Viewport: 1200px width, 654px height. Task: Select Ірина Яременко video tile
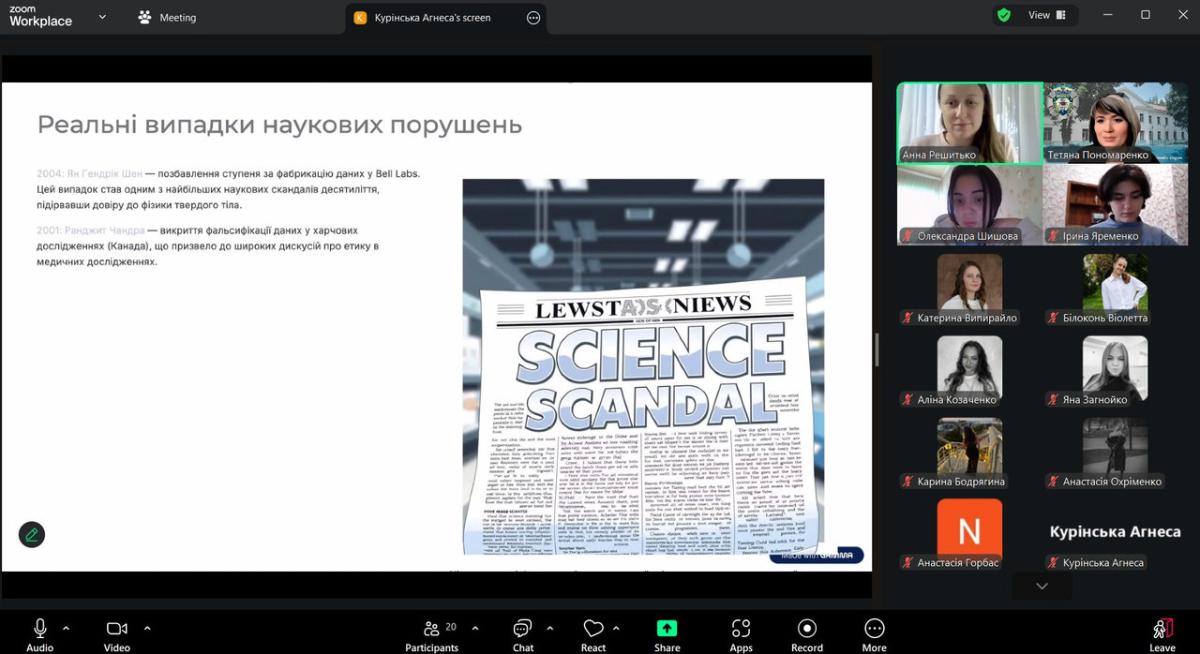(x=1116, y=204)
